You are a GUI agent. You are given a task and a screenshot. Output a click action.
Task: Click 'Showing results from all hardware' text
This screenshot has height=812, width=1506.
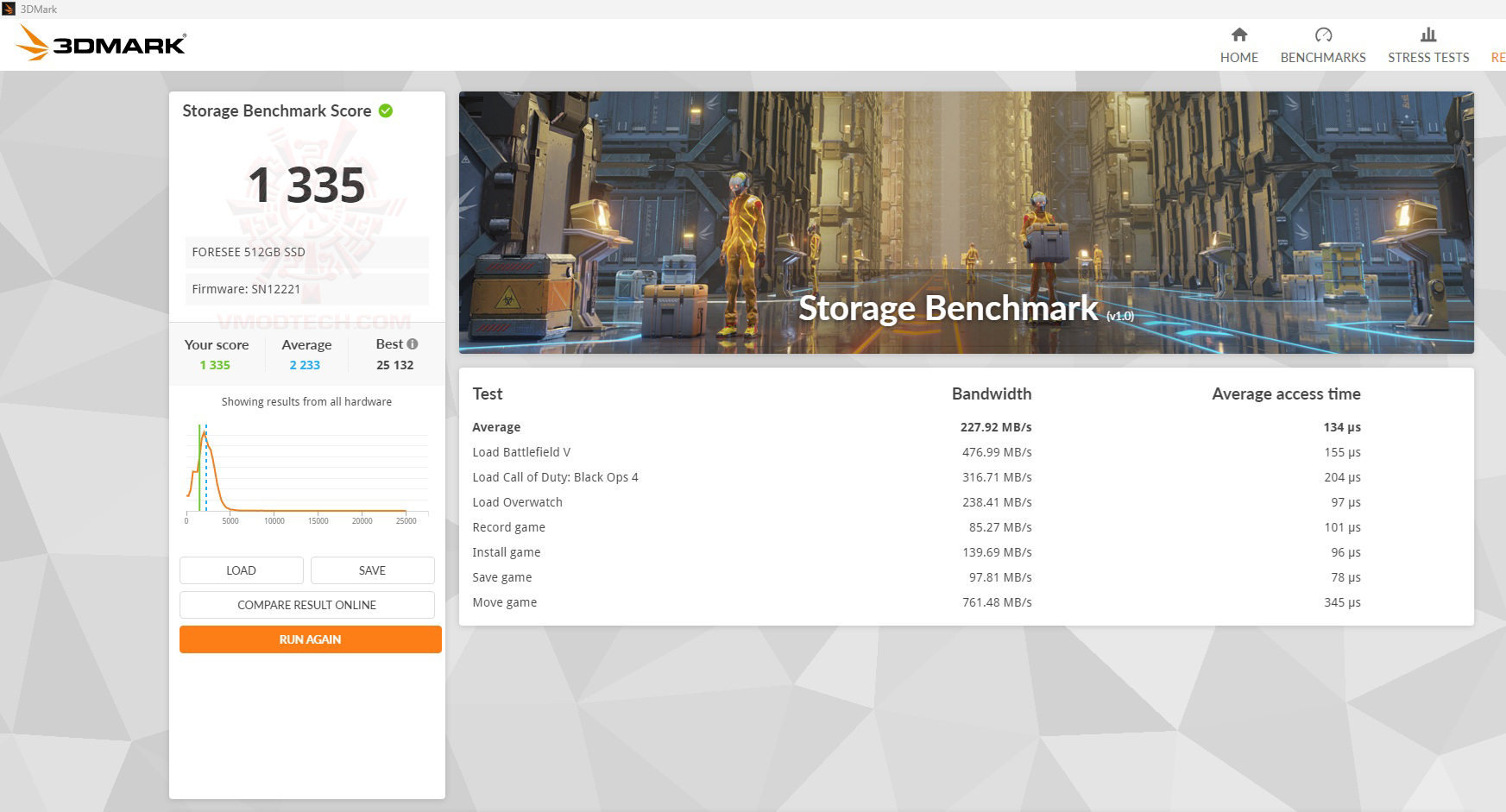click(x=306, y=401)
